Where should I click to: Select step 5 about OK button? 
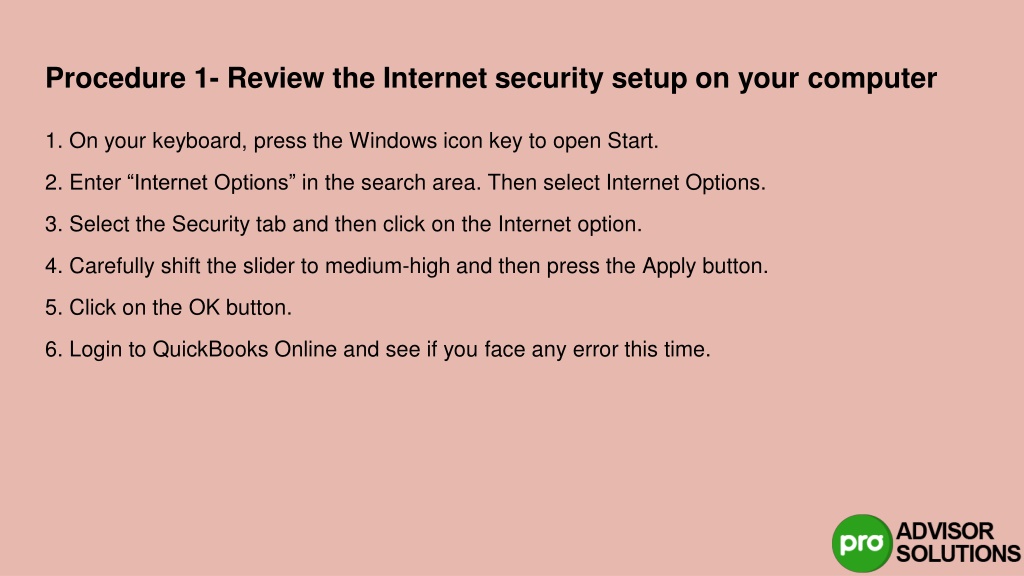(168, 308)
